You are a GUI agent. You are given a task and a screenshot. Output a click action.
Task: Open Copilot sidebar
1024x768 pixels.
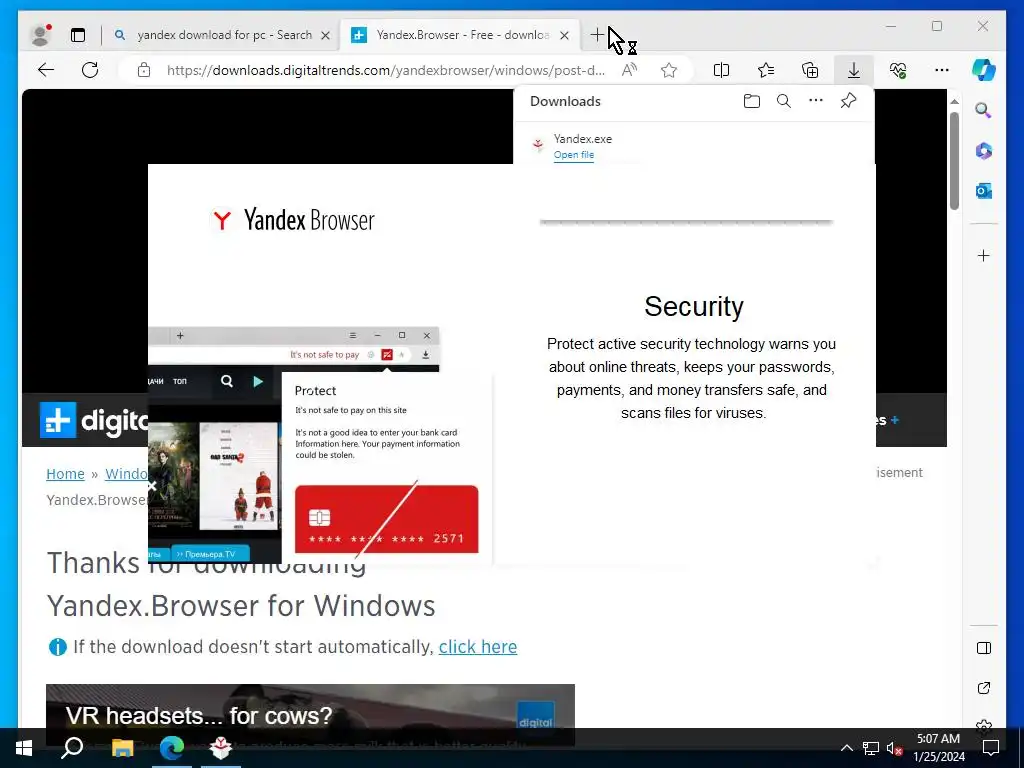tap(984, 70)
